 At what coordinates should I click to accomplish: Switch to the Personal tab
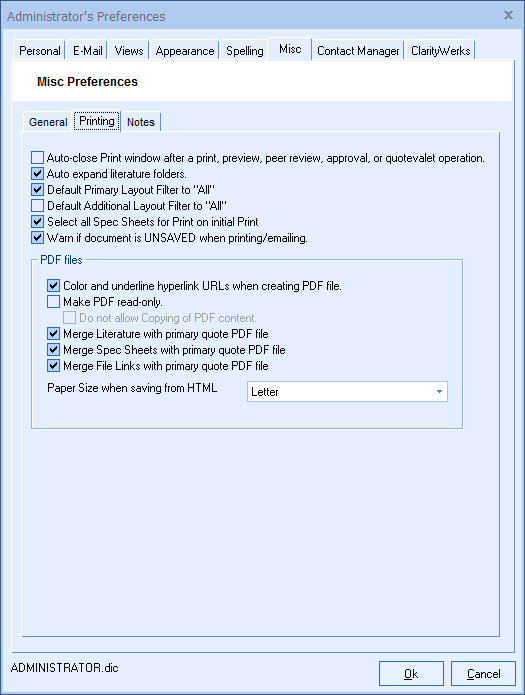[x=39, y=51]
